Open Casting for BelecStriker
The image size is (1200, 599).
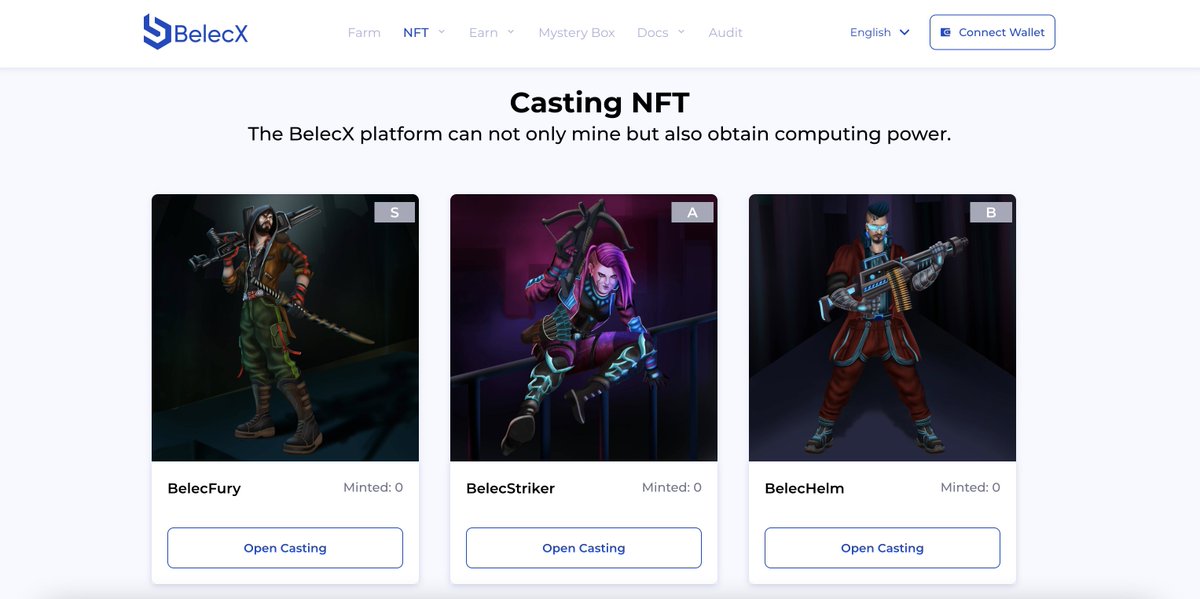pyautogui.click(x=584, y=548)
